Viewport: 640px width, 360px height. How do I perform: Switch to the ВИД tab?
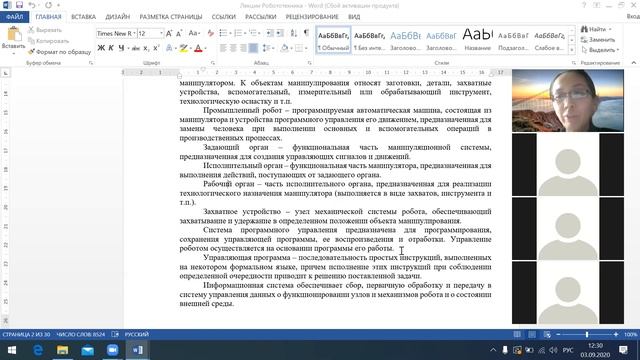click(x=354, y=17)
